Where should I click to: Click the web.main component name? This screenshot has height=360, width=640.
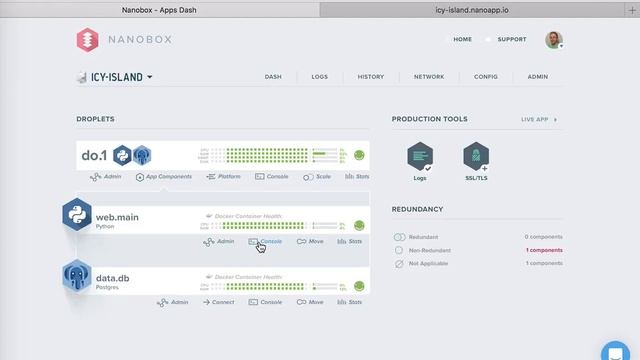click(x=117, y=217)
